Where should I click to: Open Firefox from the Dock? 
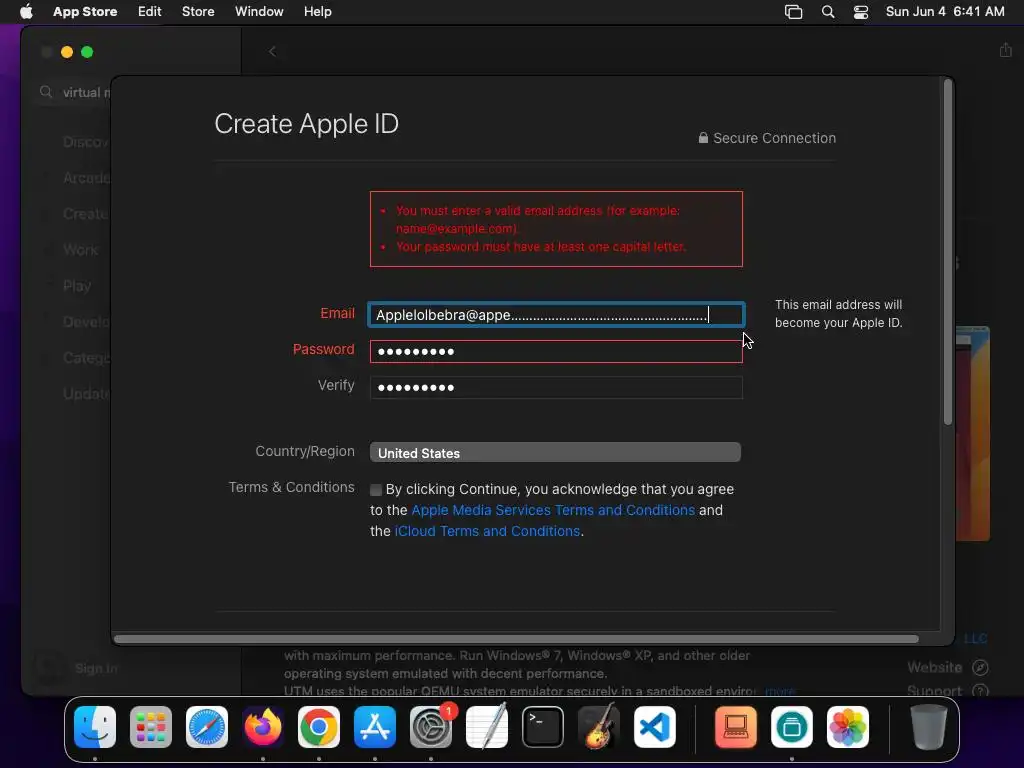(263, 727)
